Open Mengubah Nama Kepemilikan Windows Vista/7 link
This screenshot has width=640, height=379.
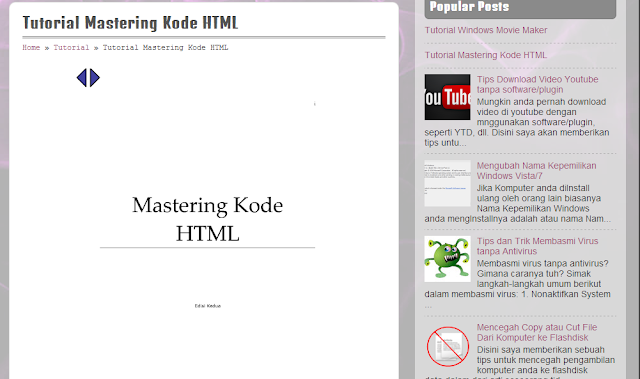536,171
